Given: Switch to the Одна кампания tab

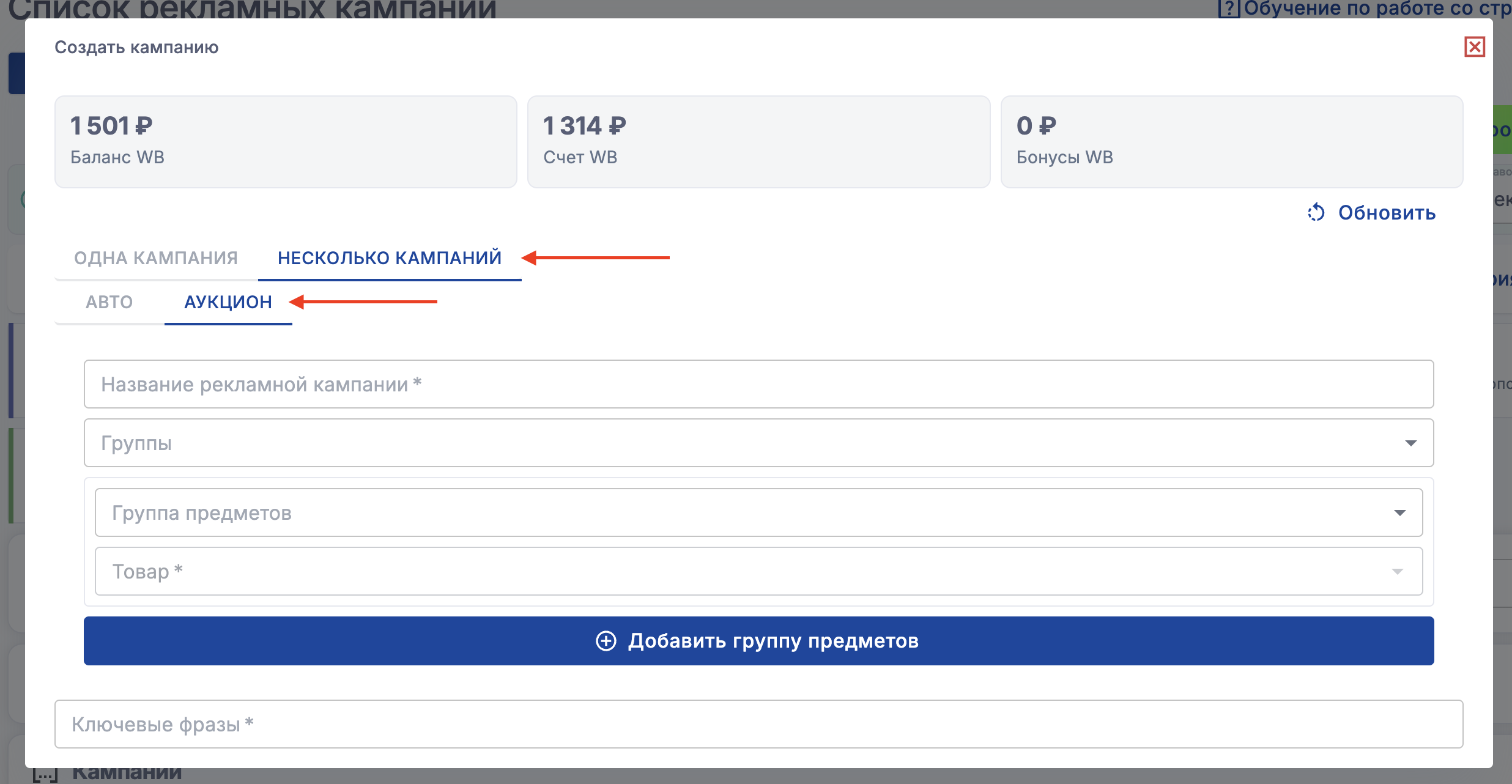Looking at the screenshot, I should [156, 258].
